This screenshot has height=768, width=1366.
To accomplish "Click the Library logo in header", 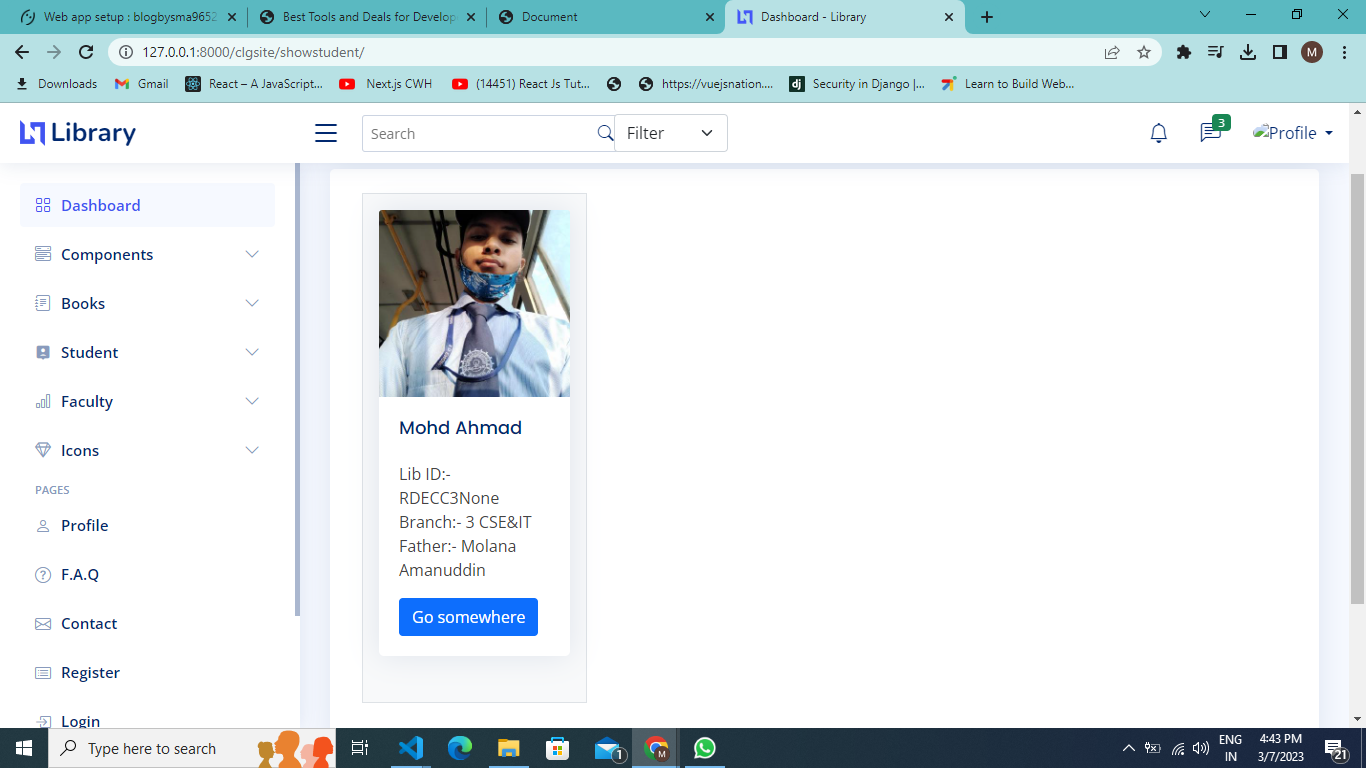I will tap(78, 133).
